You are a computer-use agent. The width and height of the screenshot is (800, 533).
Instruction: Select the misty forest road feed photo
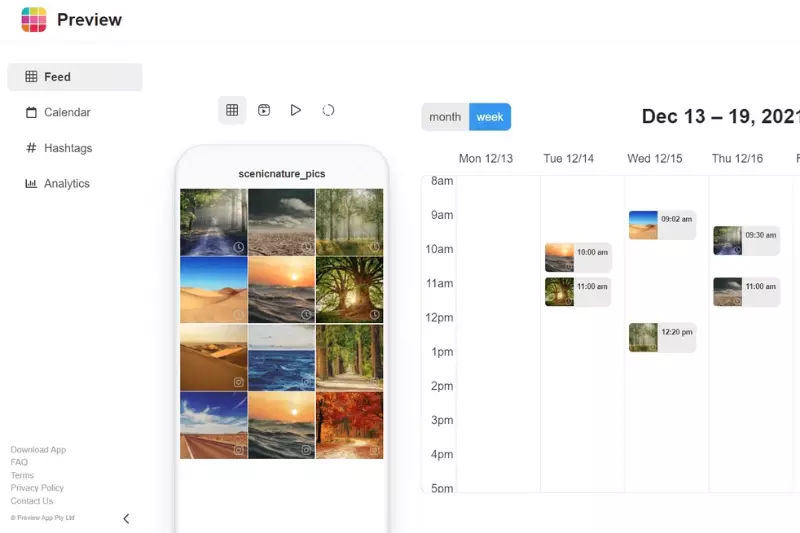[x=214, y=222]
